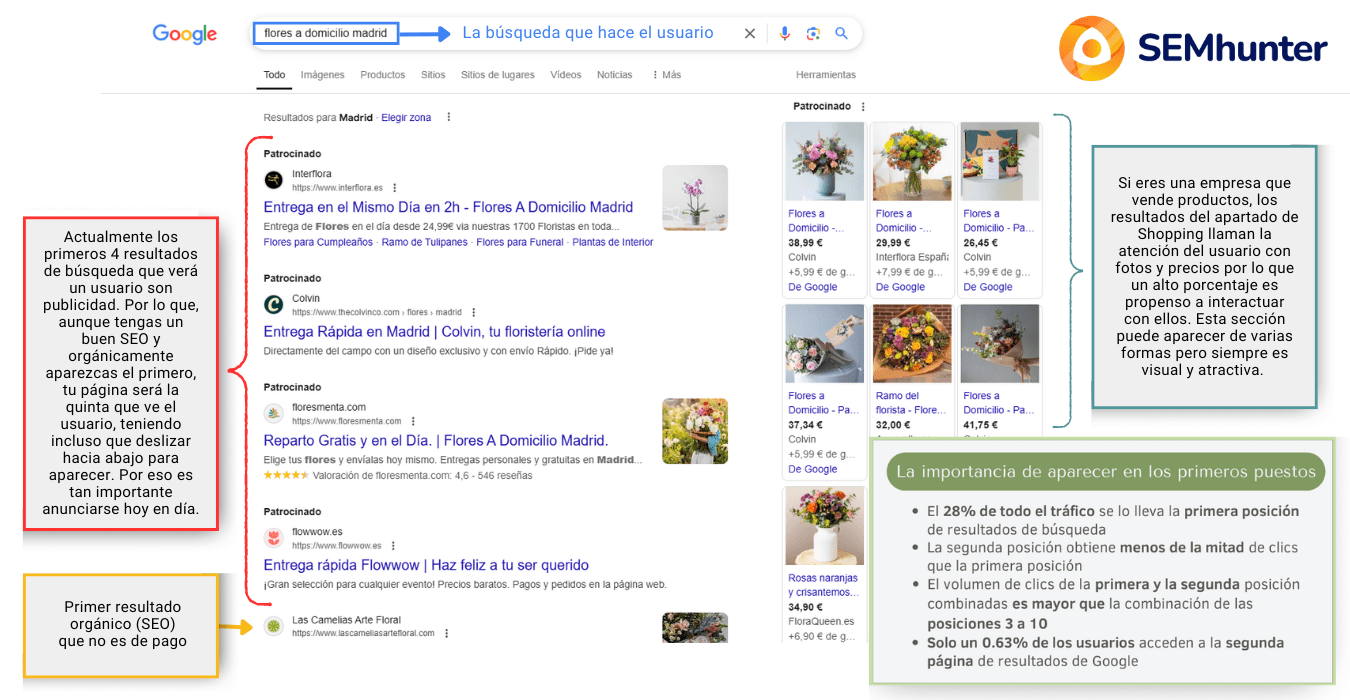Open the 41,75 € shopping product image
Viewport: 1350px width, 700px height.
tap(999, 345)
